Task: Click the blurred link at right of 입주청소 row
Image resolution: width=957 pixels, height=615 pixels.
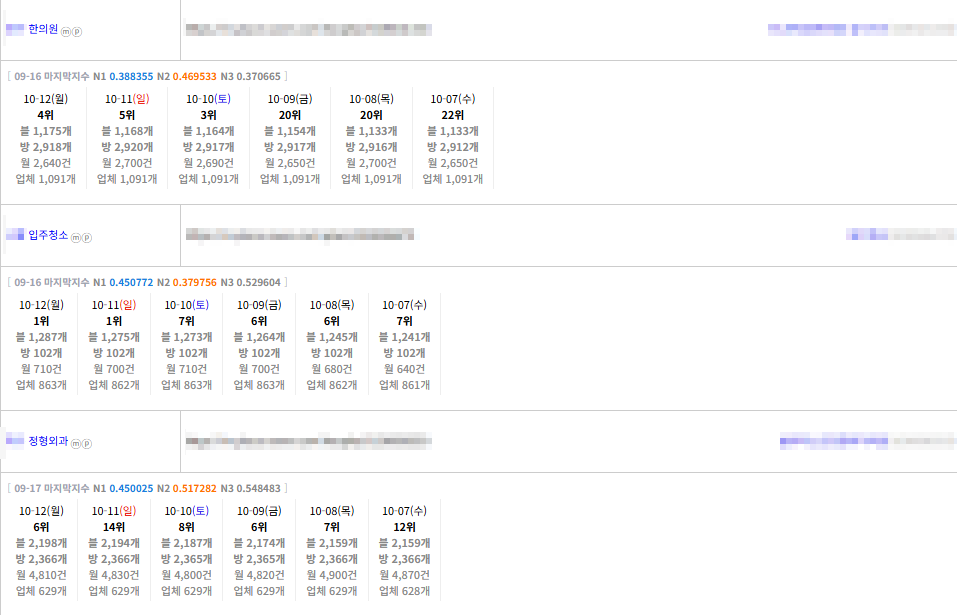Action: pos(901,234)
